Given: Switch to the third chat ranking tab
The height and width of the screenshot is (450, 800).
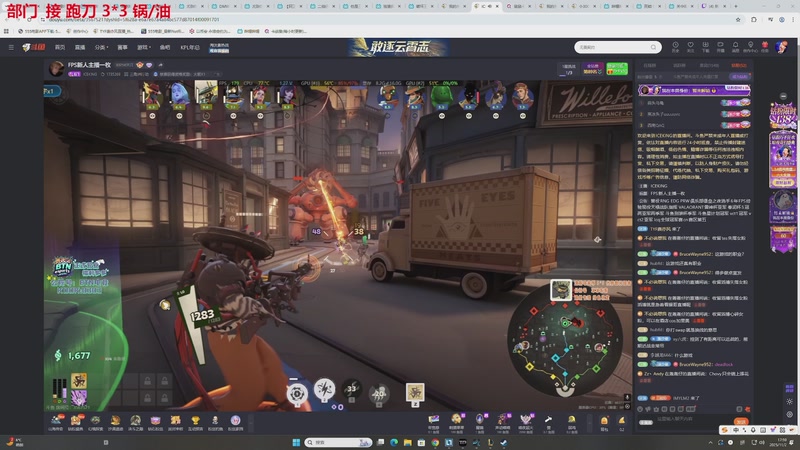Looking at the screenshot, I should click(708, 65).
